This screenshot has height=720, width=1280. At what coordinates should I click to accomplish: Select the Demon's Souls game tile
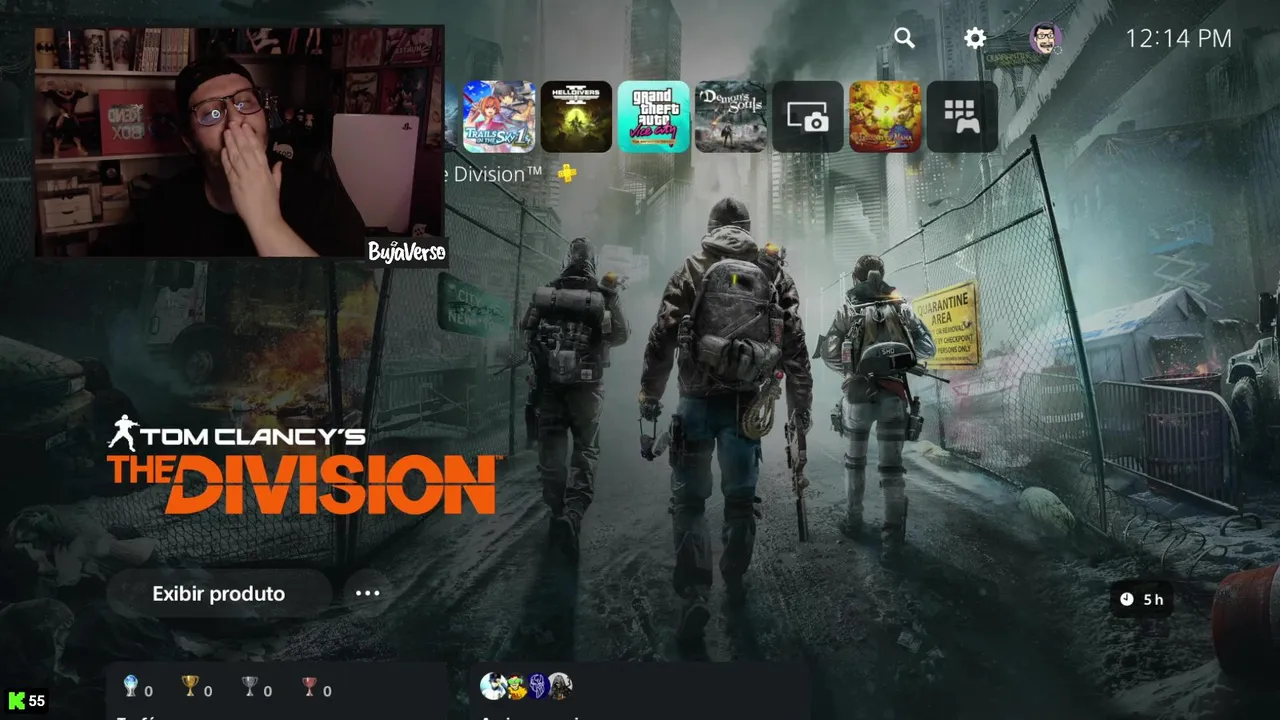point(731,117)
